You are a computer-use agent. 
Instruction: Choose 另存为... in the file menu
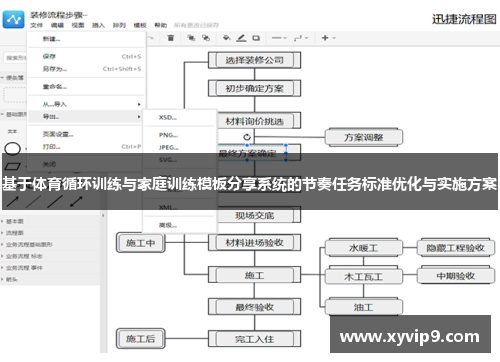click(86, 69)
